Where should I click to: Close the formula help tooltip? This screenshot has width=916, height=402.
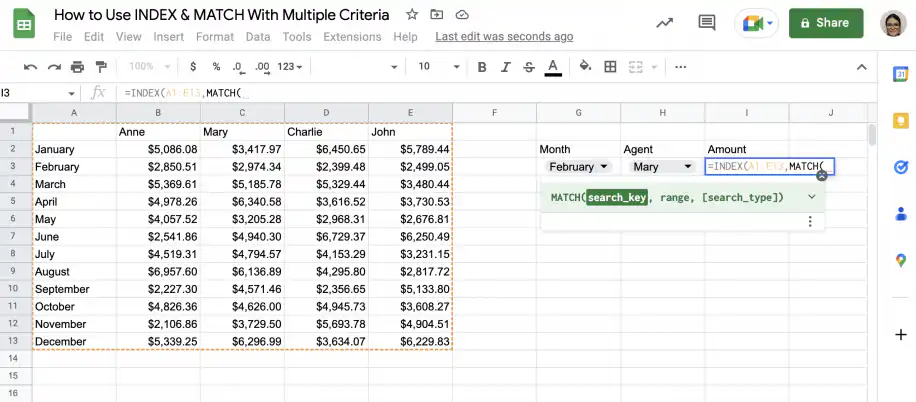[822, 175]
